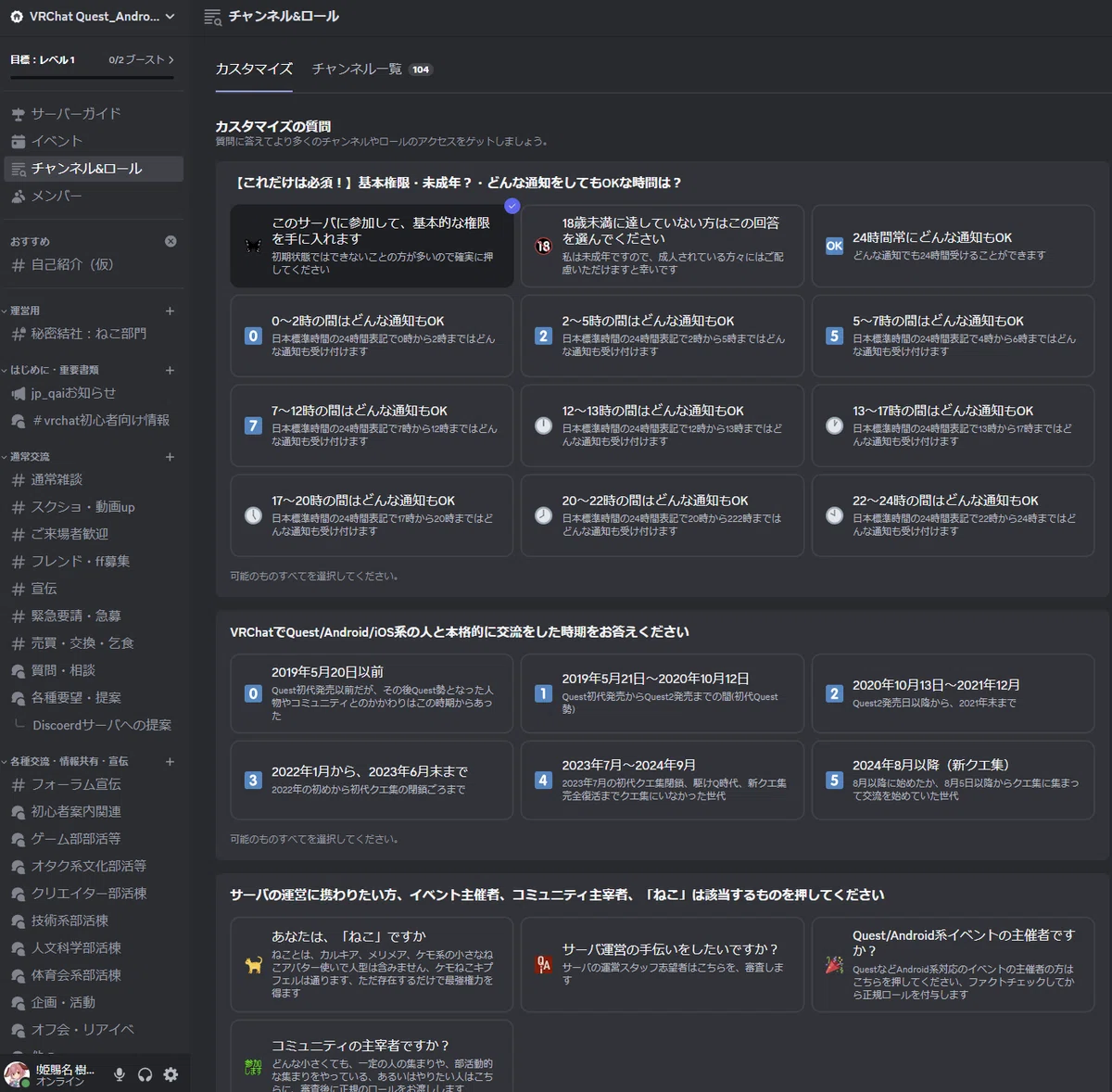This screenshot has height=1092, width=1112.
Task: Switch to the チャンネル一覧 tab
Action: tap(372, 70)
